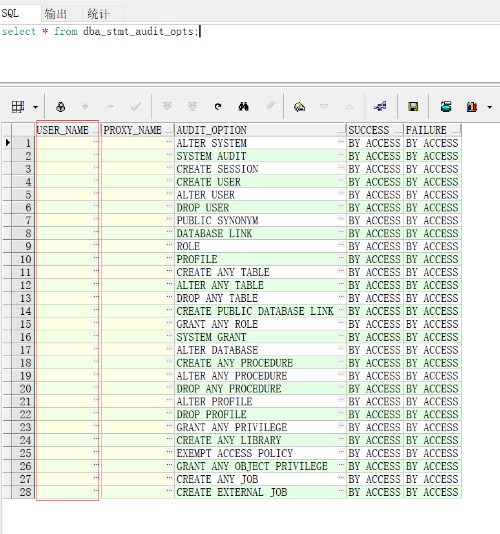Viewport: 500px width, 534px height.
Task: Open ellipsis editor in row 1 USER_NAME cell
Action: click(x=96, y=141)
